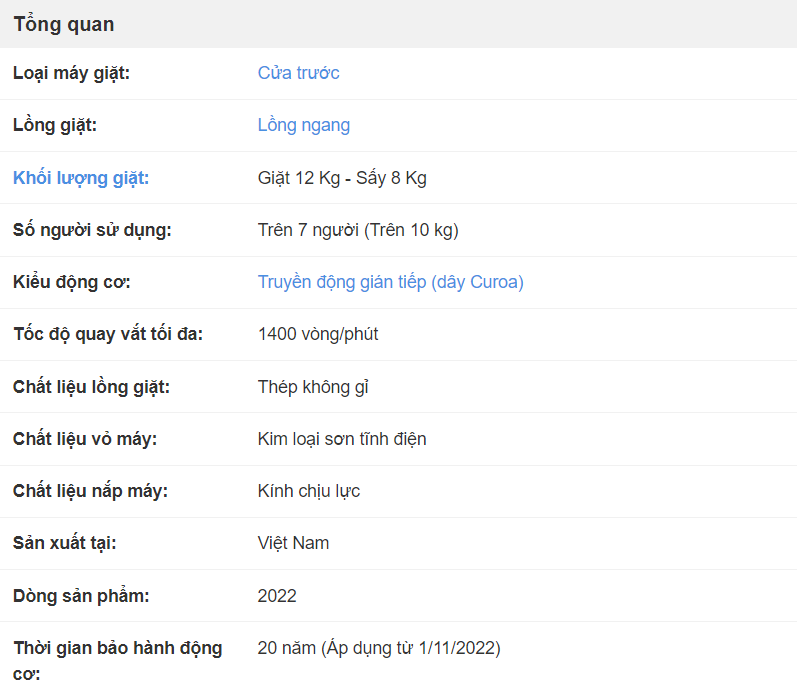Select the 'Lồng giặt:' label

55,125
